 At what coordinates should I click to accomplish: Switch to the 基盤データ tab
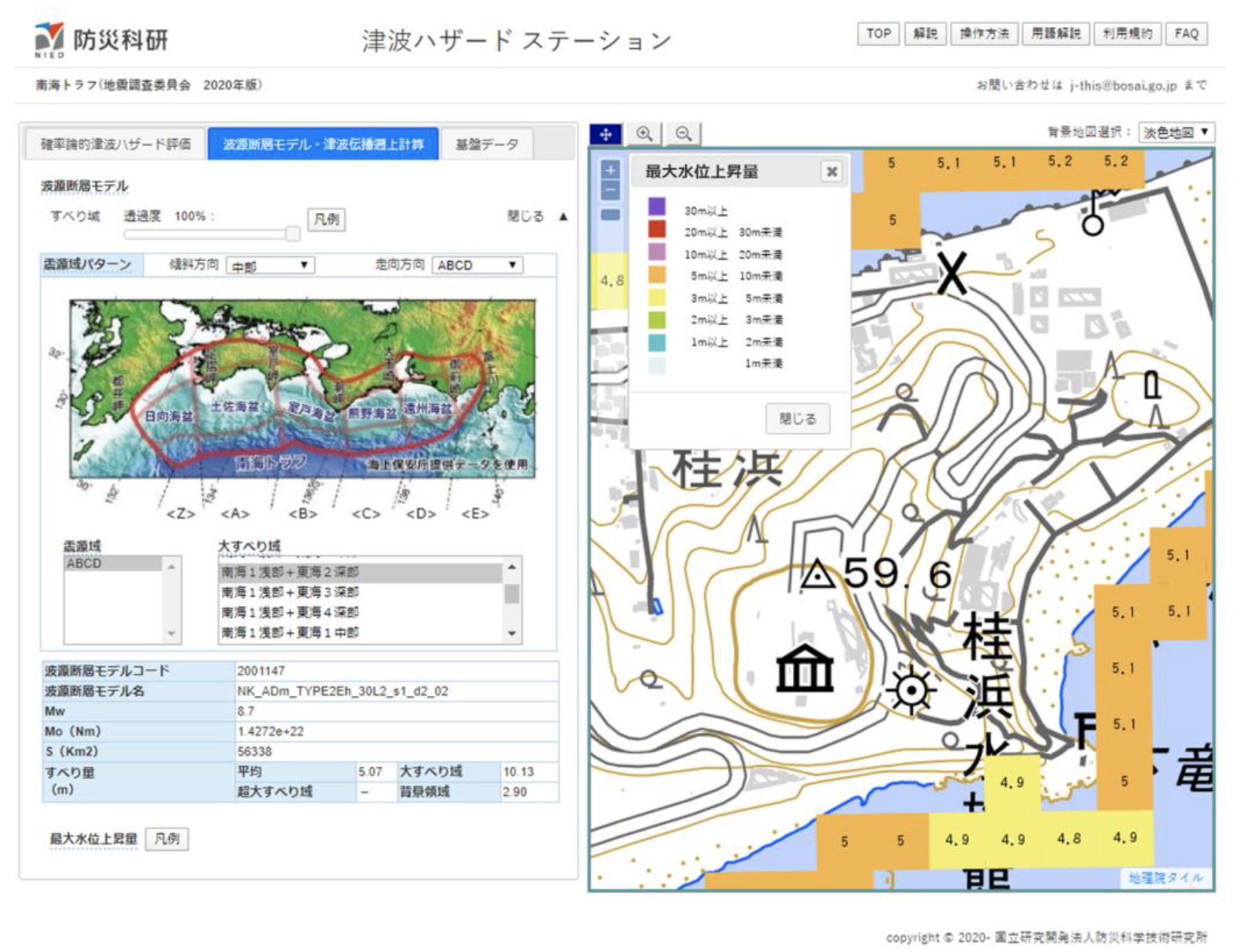[x=486, y=144]
